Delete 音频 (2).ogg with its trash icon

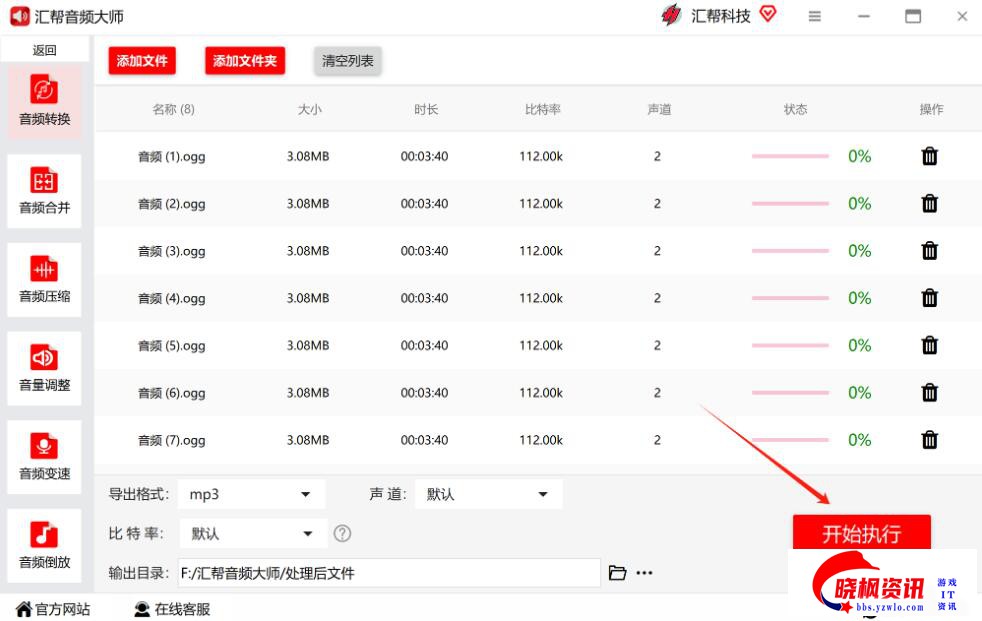[x=929, y=203]
